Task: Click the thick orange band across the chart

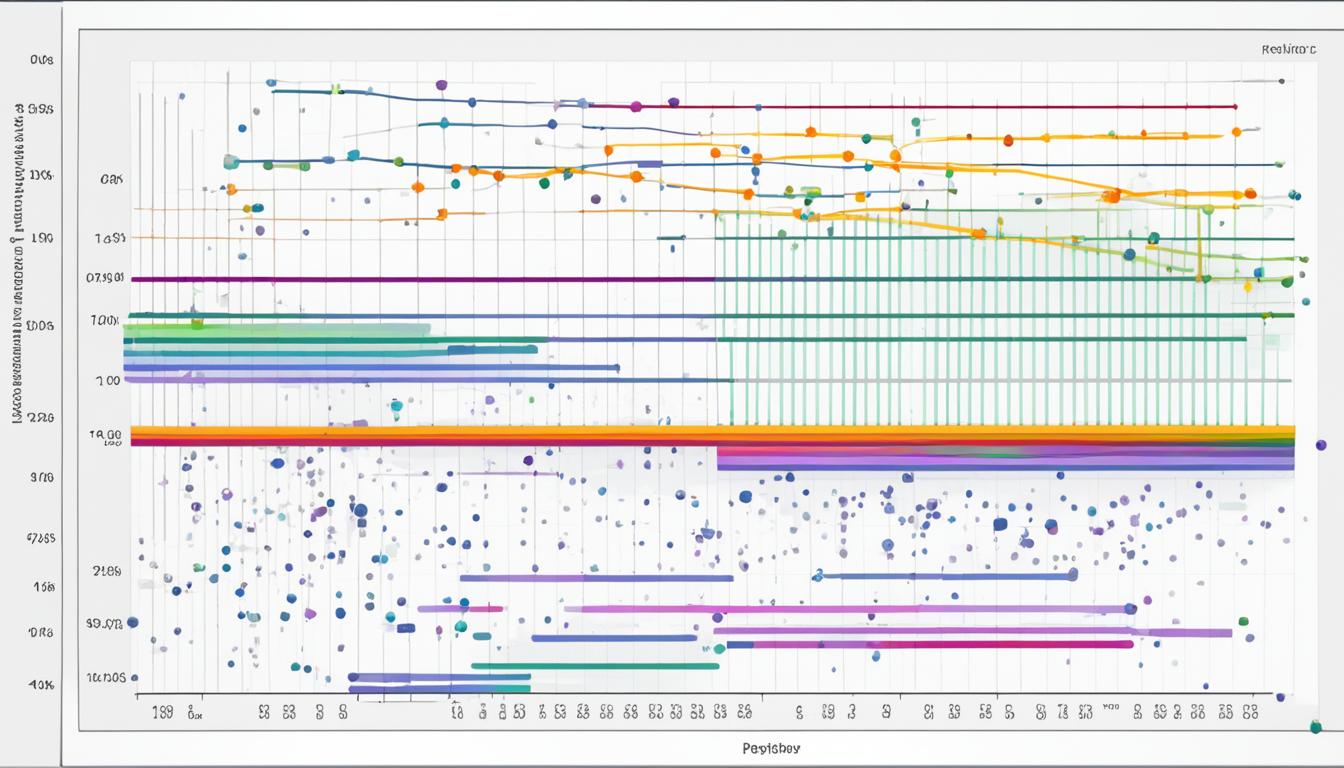Action: coord(712,433)
